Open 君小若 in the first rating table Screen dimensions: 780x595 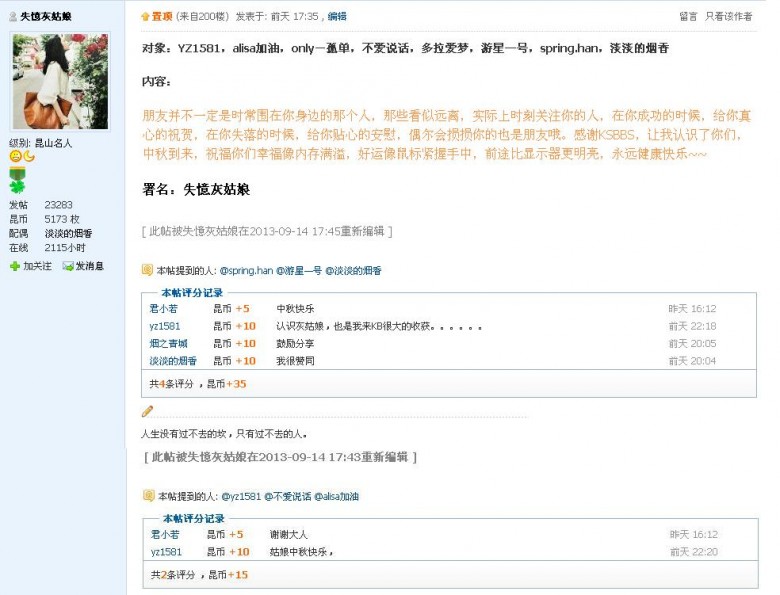click(163, 309)
